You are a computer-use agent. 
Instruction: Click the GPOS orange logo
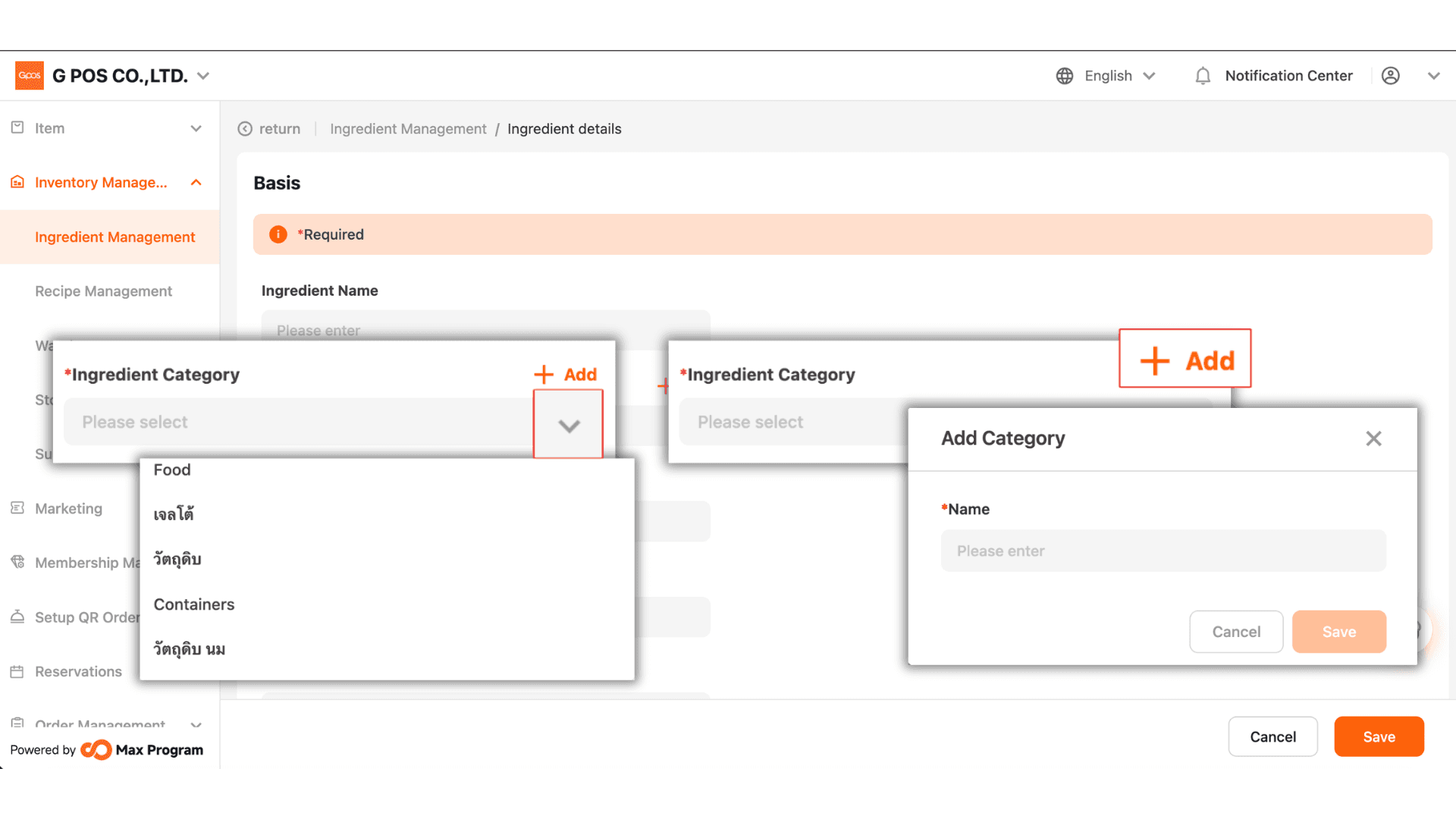pos(30,76)
